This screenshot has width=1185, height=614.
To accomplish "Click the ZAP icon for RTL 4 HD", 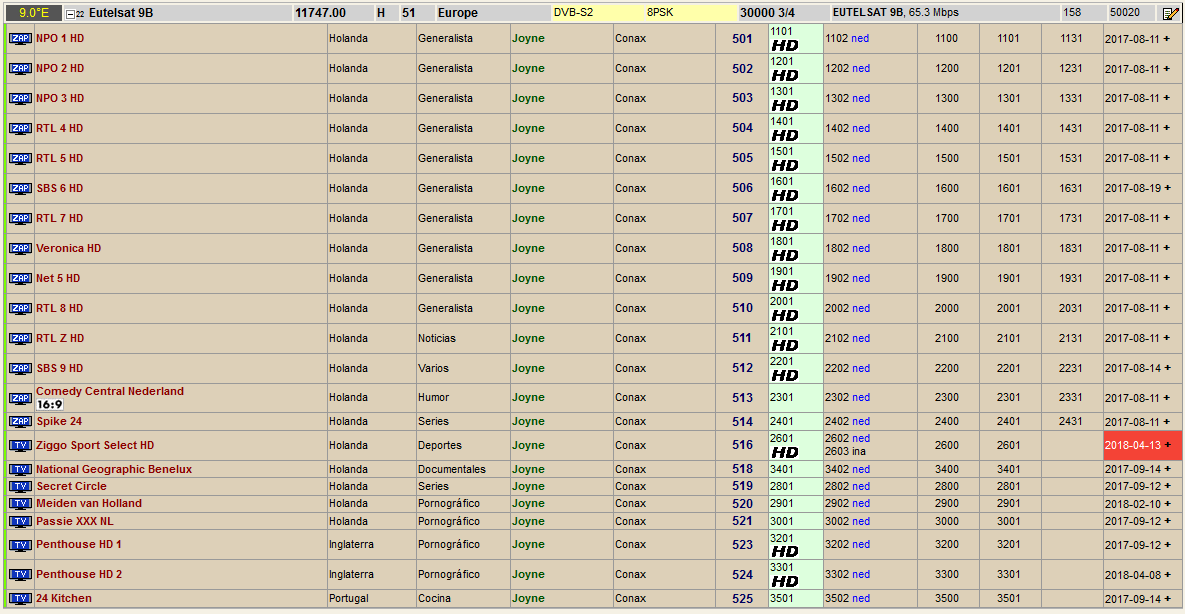I will [x=20, y=128].
